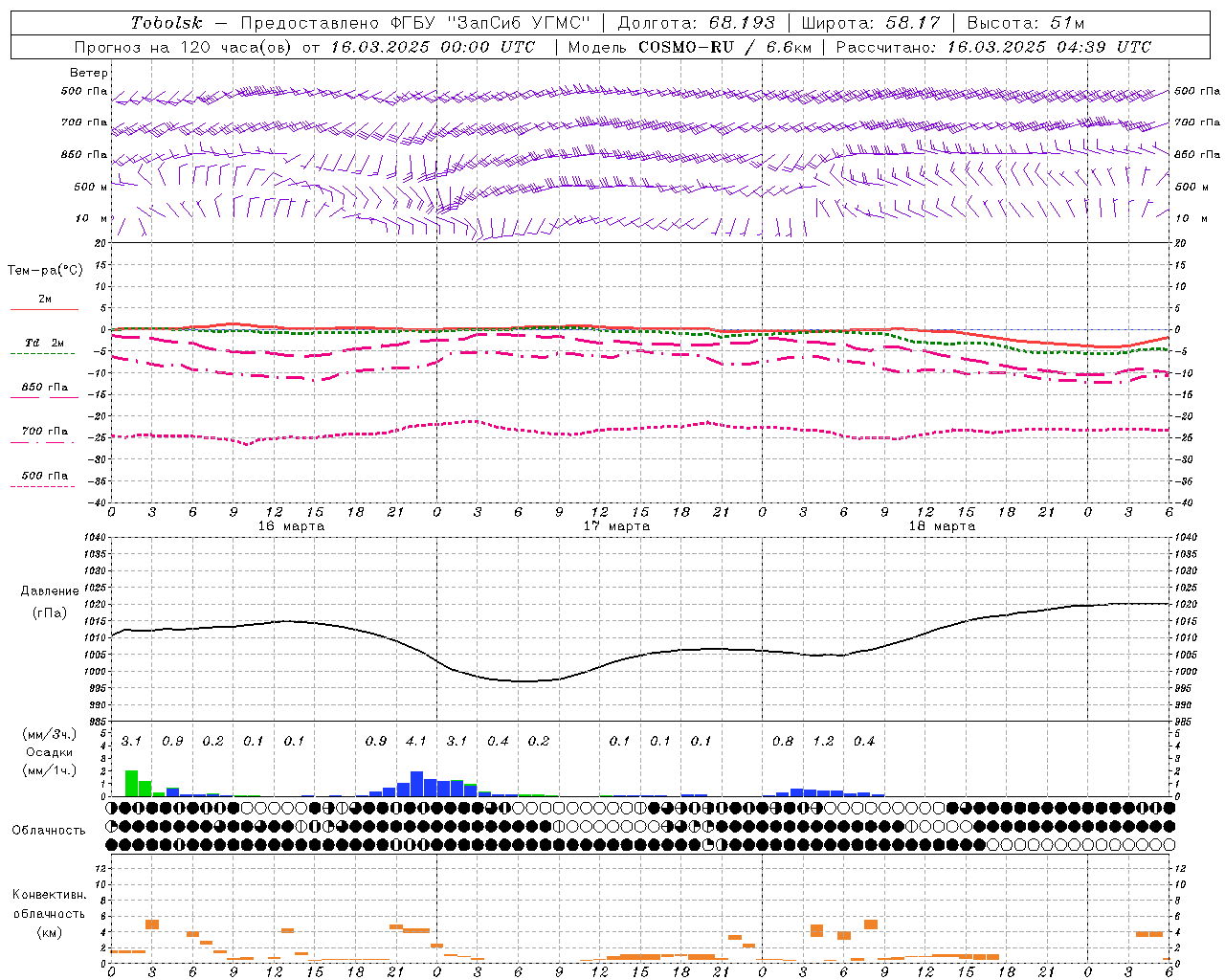Screen dimensions: 1225x980
Task: Click the "Облачность" cloud cover label
Action: [49, 831]
